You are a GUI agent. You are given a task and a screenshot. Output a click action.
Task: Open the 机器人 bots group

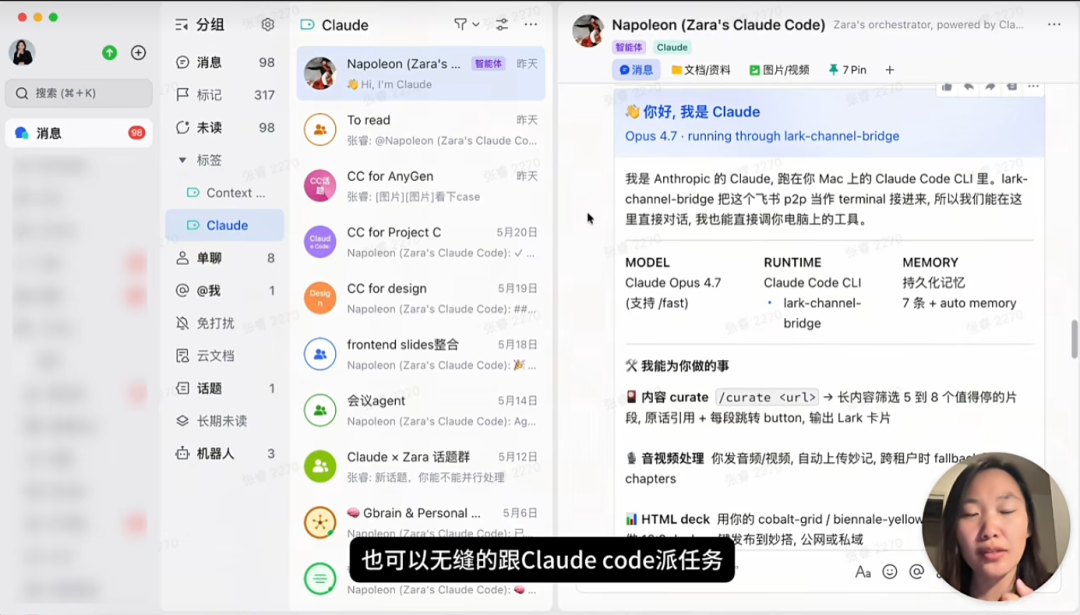[225, 453]
